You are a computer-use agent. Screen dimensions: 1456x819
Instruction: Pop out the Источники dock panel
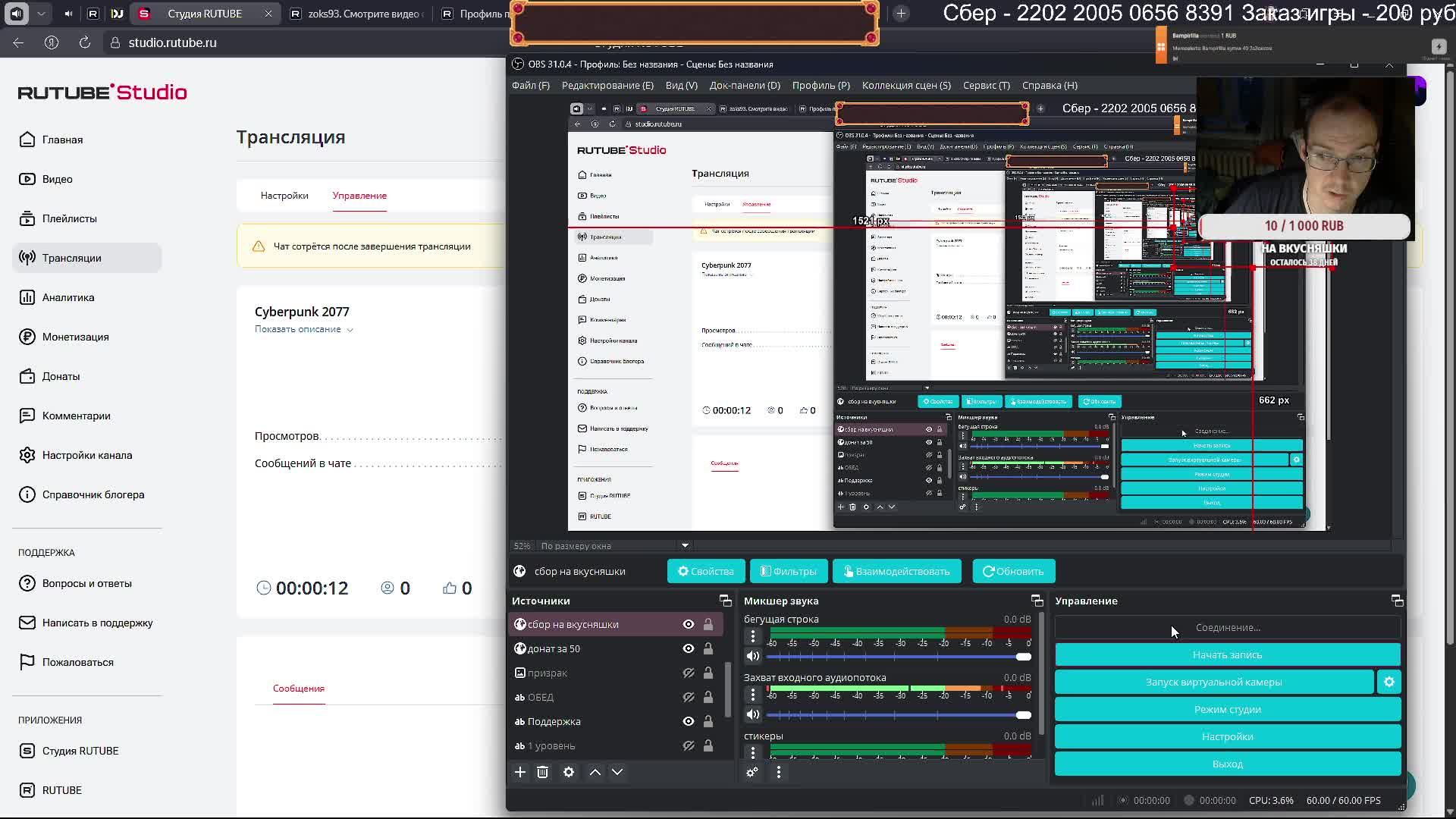[x=725, y=601]
